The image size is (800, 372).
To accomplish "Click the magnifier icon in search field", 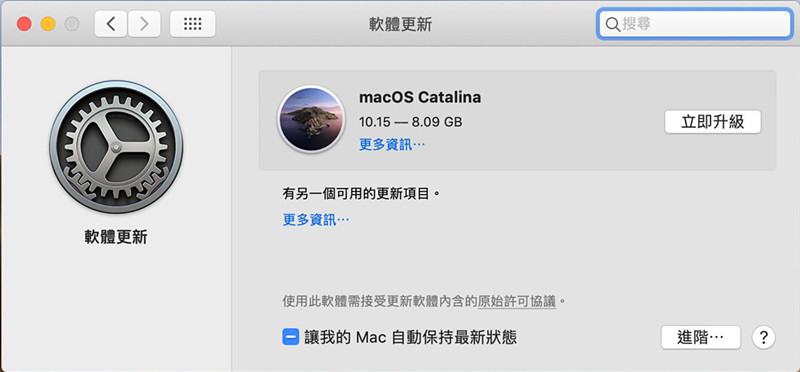I will (612, 24).
